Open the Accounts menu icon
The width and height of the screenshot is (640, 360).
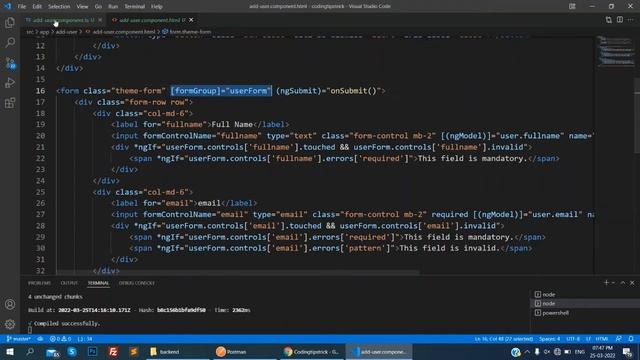tap(10, 304)
